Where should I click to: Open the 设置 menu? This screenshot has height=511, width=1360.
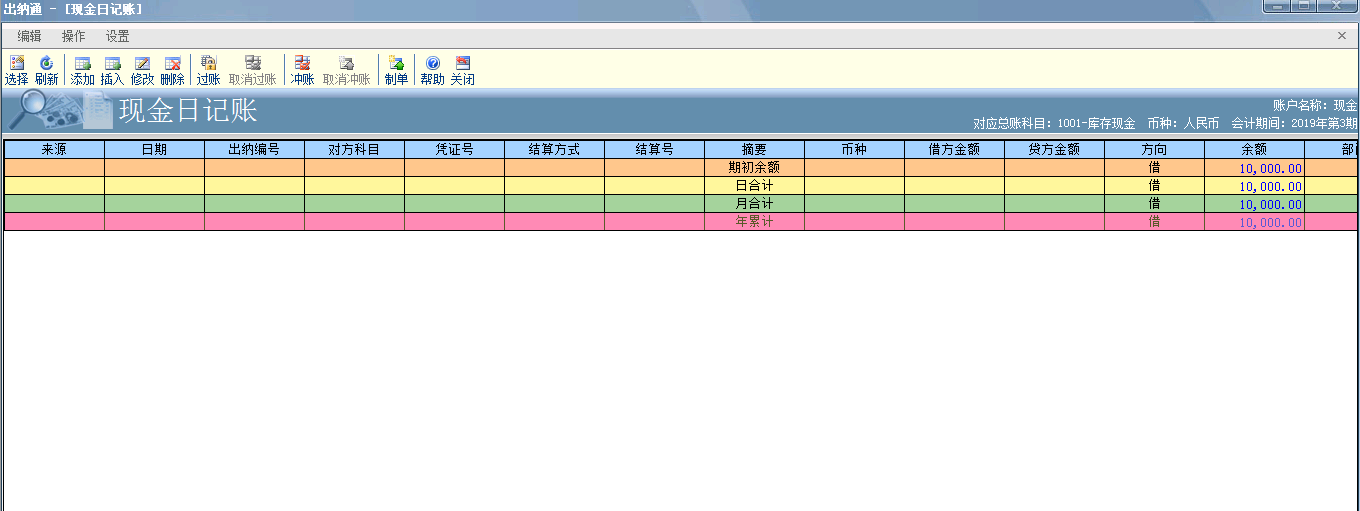(117, 36)
